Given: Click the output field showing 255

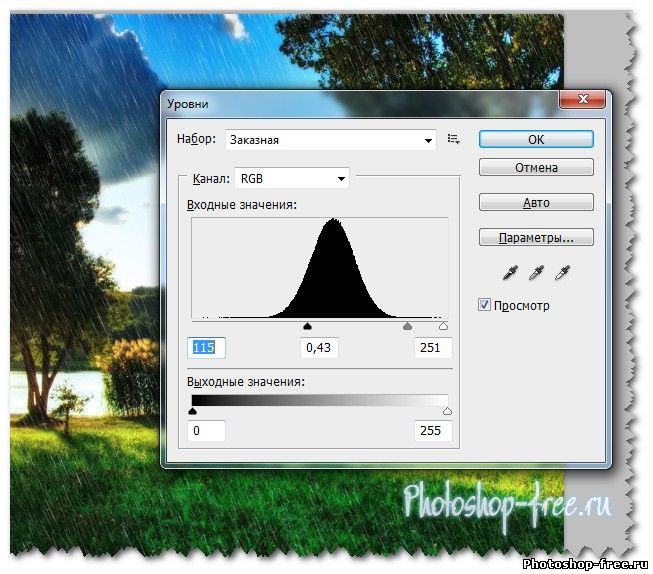Looking at the screenshot, I should pyautogui.click(x=433, y=431).
